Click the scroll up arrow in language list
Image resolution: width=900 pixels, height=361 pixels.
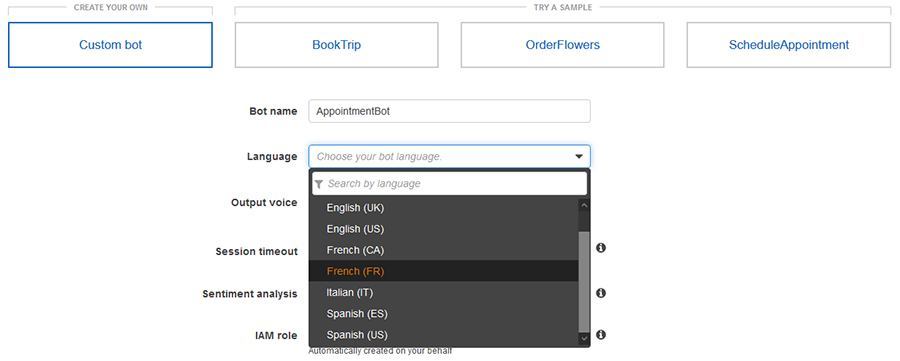[x=584, y=205]
